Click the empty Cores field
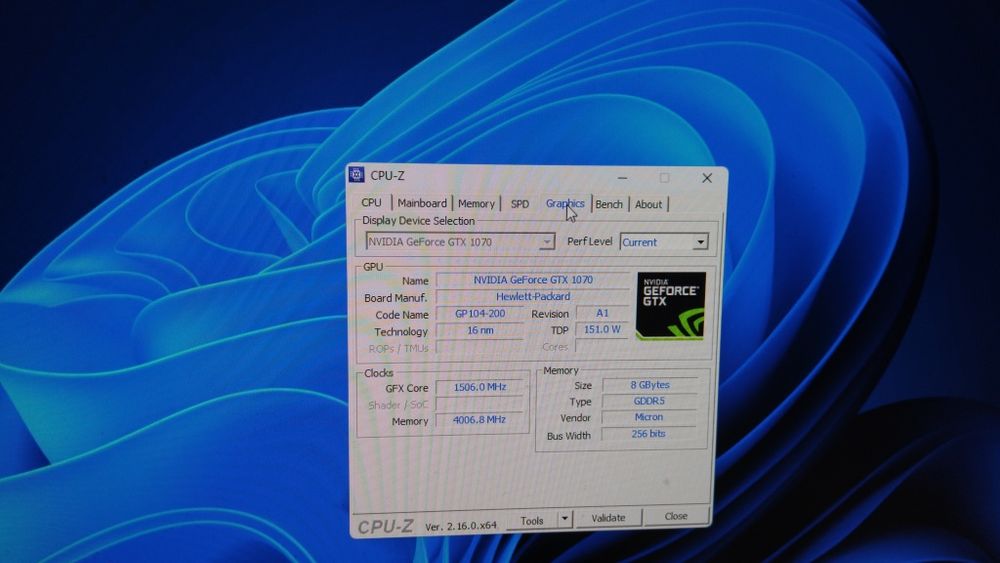The image size is (1000, 563). 602,346
